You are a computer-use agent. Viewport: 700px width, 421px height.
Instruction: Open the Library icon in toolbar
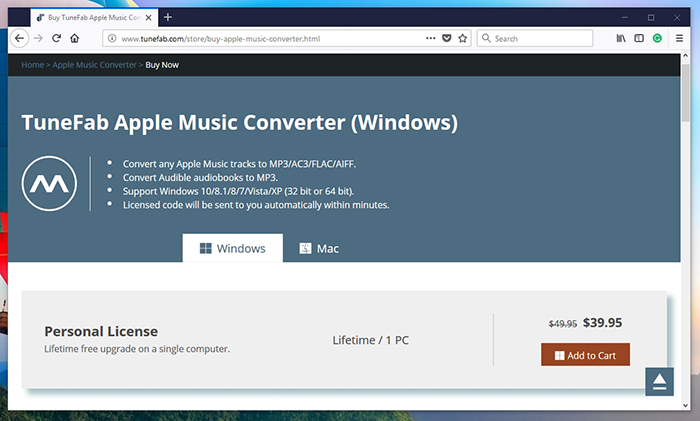point(621,38)
